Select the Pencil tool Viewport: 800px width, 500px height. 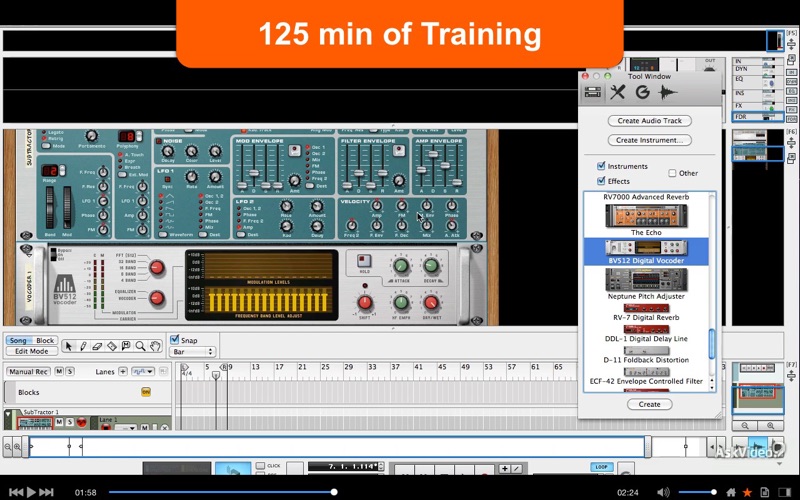pyautogui.click(x=83, y=346)
